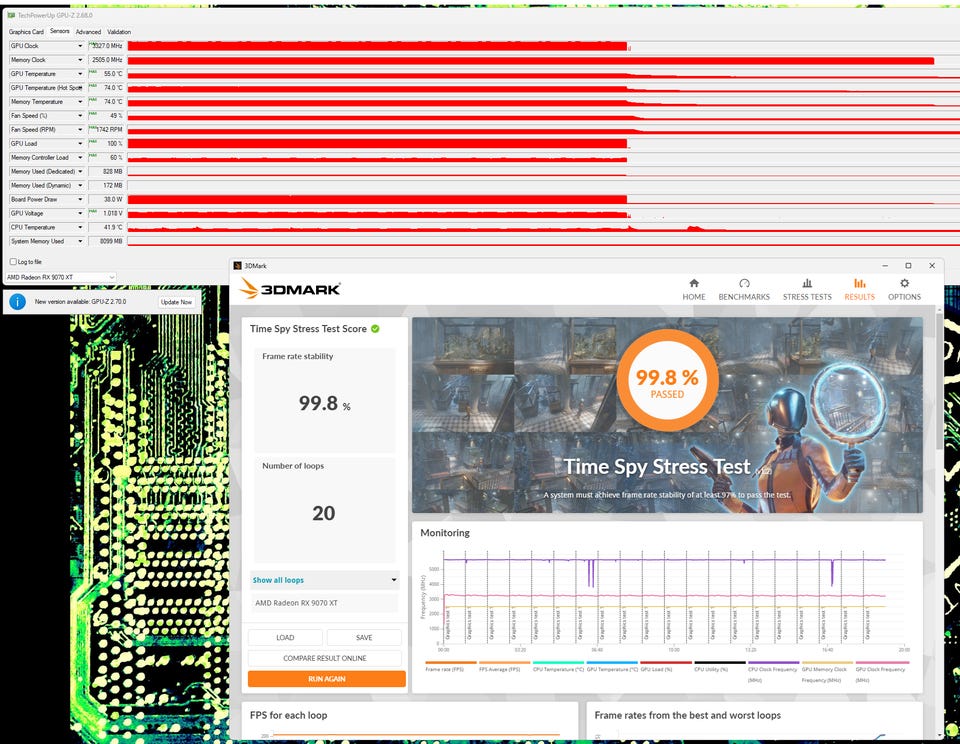Click the 1742 RPM fan speed value

106,130
